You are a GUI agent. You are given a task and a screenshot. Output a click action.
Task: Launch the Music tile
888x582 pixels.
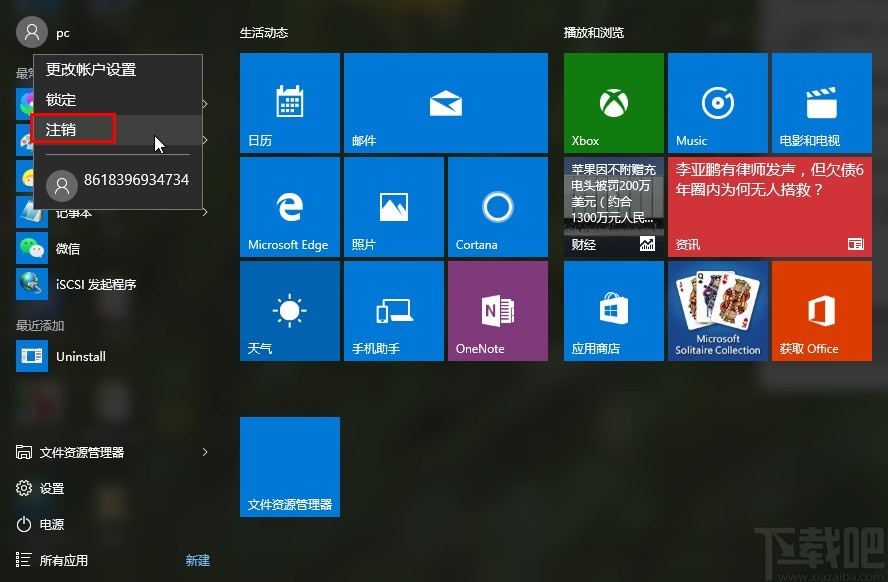point(717,102)
